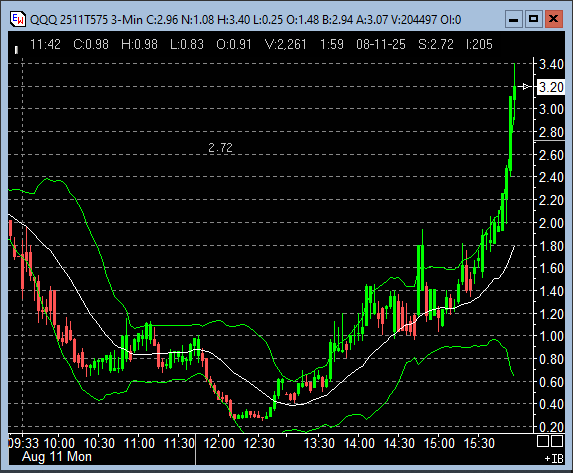This screenshot has height=473, width=573.
Task: Click the V:2,261 volume field in cursor bar
Action: pos(286,44)
